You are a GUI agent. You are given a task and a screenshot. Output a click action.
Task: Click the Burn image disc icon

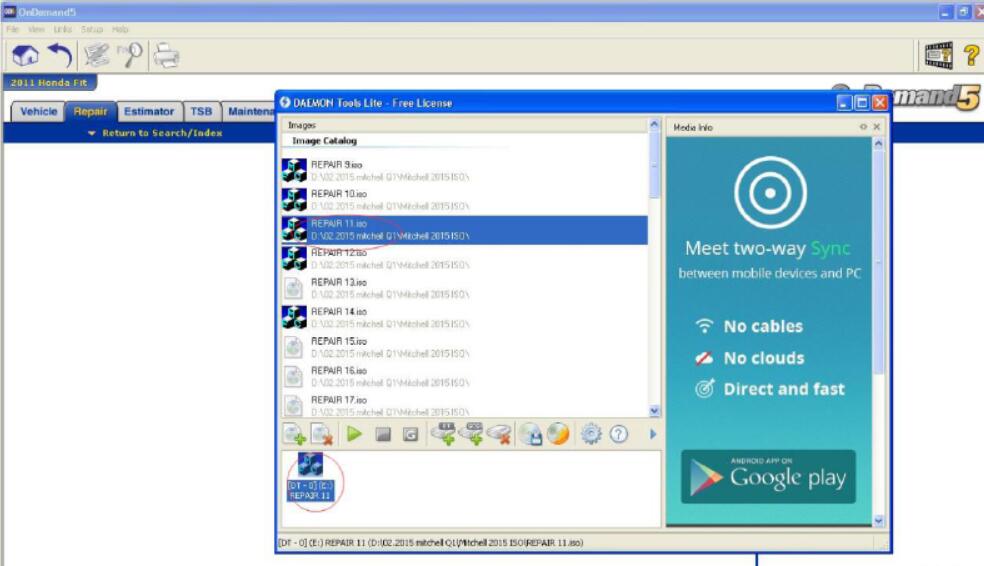click(558, 434)
